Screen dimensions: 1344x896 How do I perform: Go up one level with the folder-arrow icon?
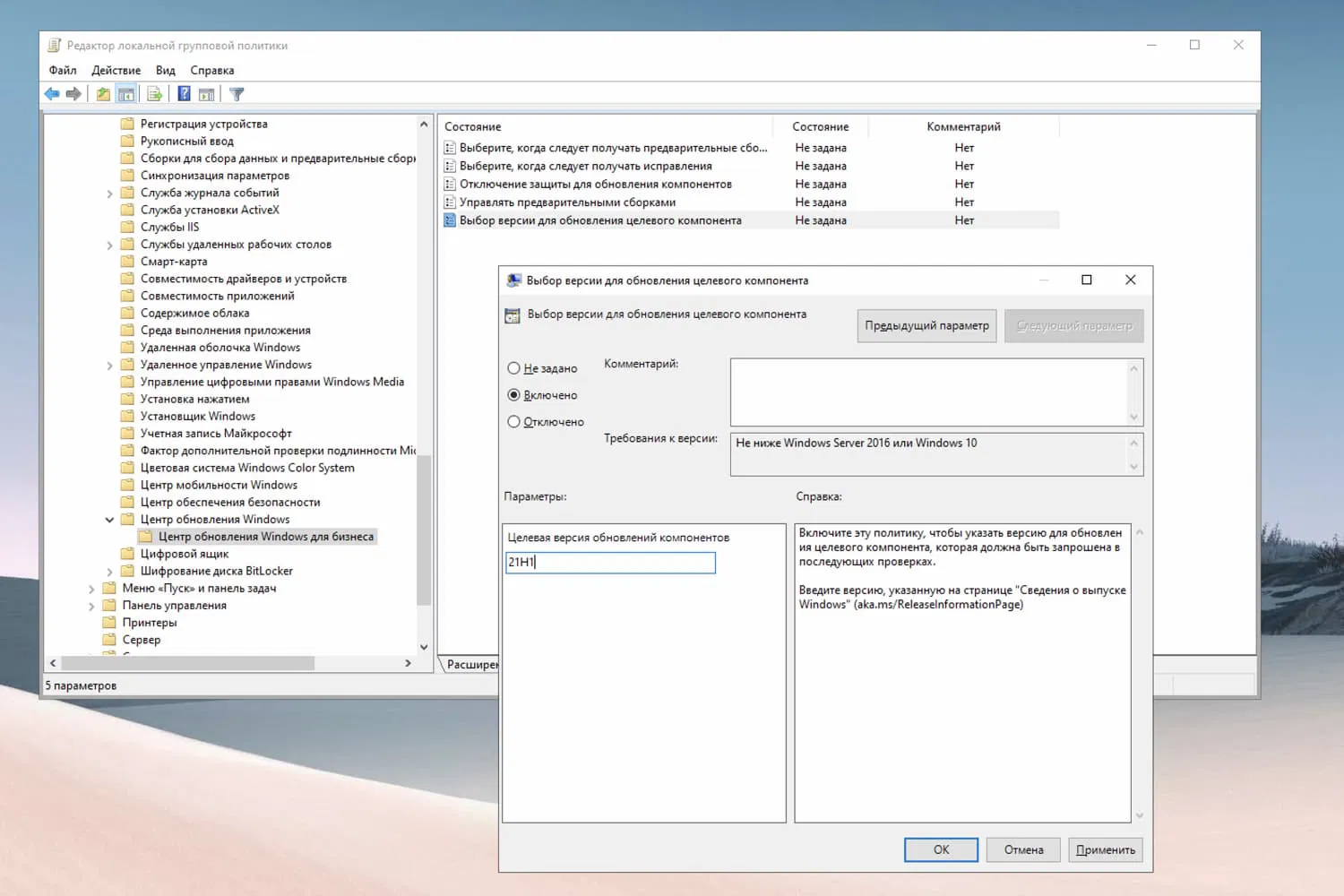pos(104,94)
